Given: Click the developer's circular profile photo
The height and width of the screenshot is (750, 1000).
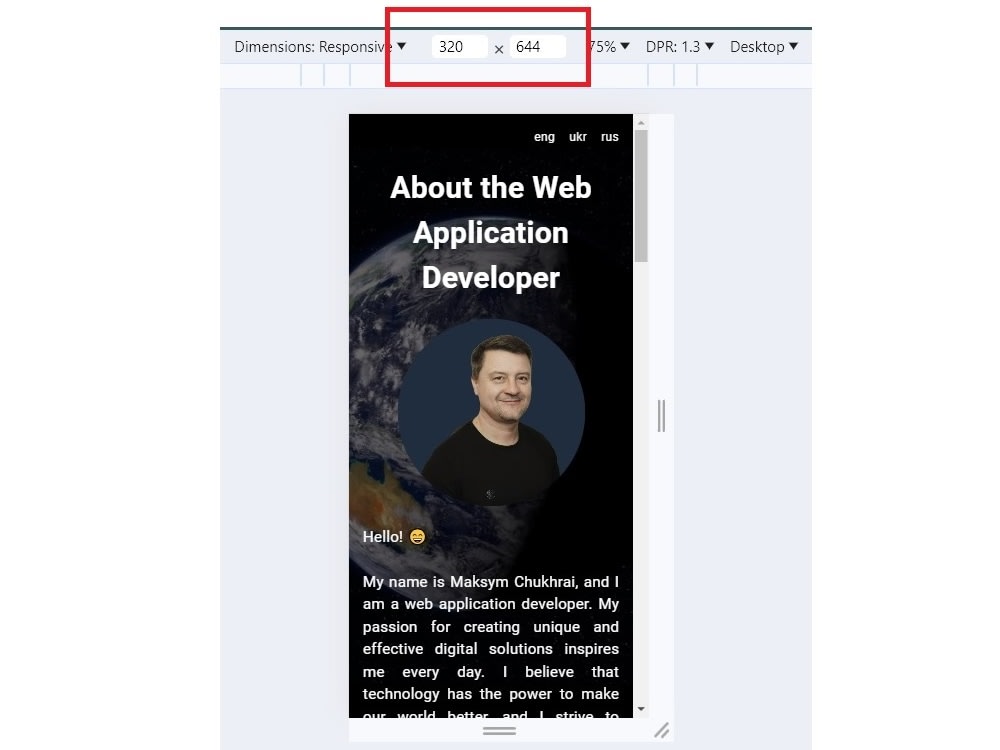Looking at the screenshot, I should 491,410.
